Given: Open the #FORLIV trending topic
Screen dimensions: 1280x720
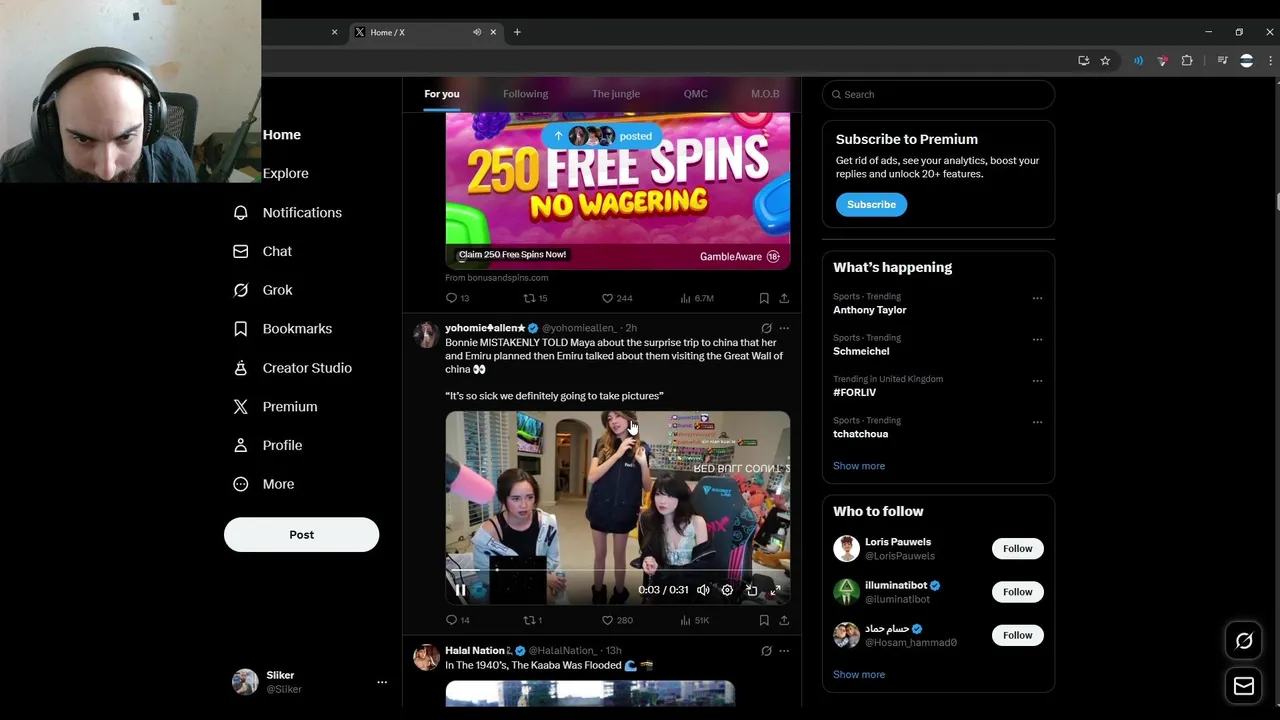Looking at the screenshot, I should [854, 393].
